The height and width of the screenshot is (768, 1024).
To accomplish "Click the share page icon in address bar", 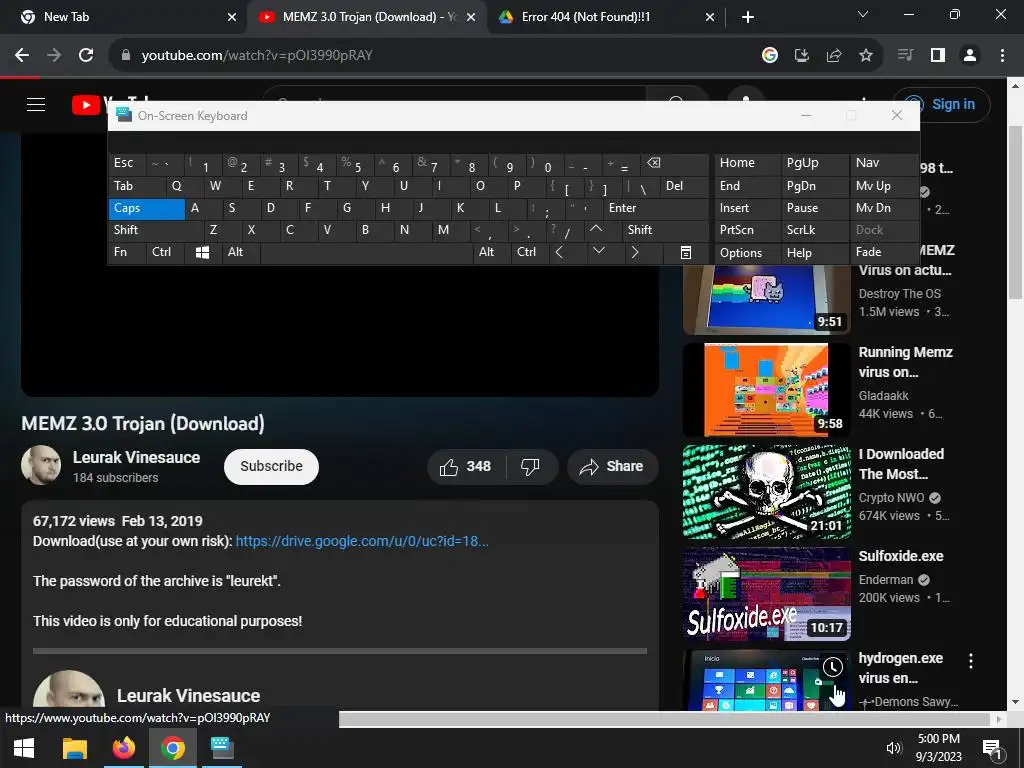I will pyautogui.click(x=834, y=56).
